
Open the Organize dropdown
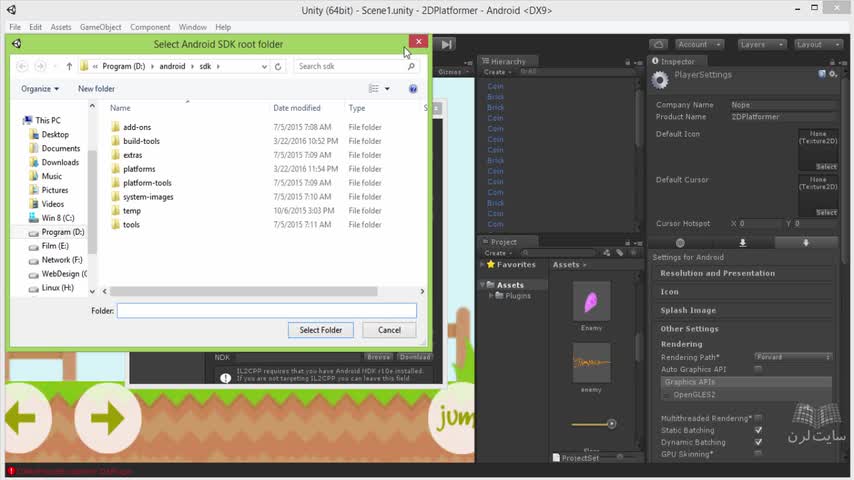pos(40,89)
